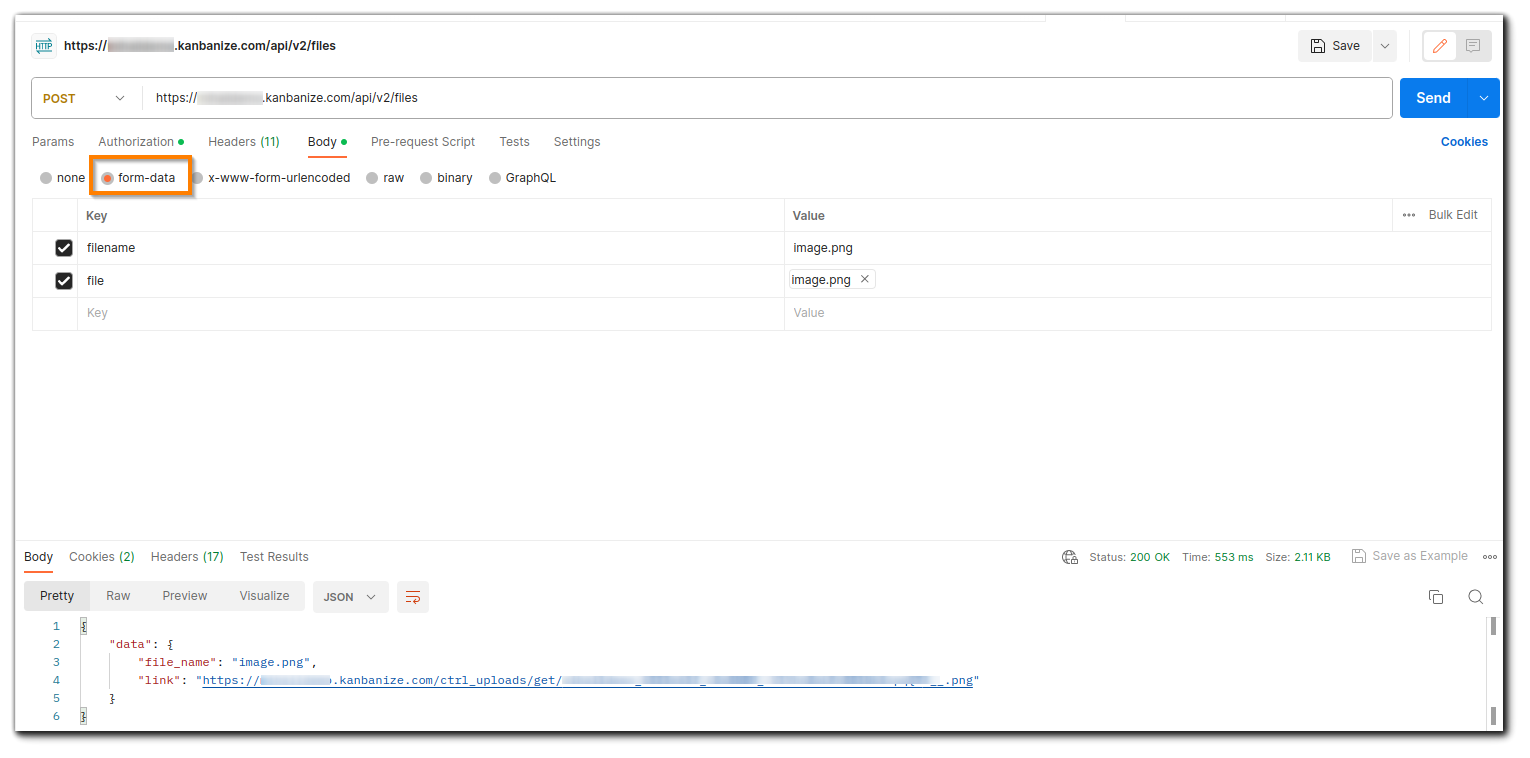Click the "file_name" line in response
The width and height of the screenshot is (1530, 758).
227,662
